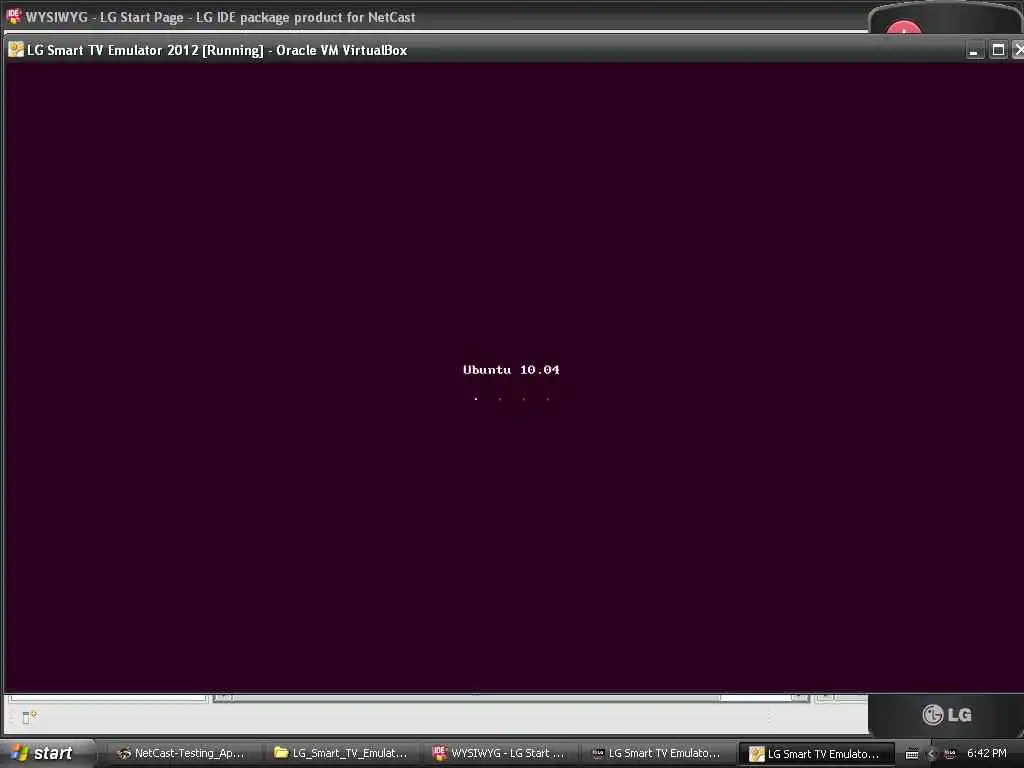1024x768 pixels.
Task: Click the LG tray icon beside the clock
Action: [950, 754]
